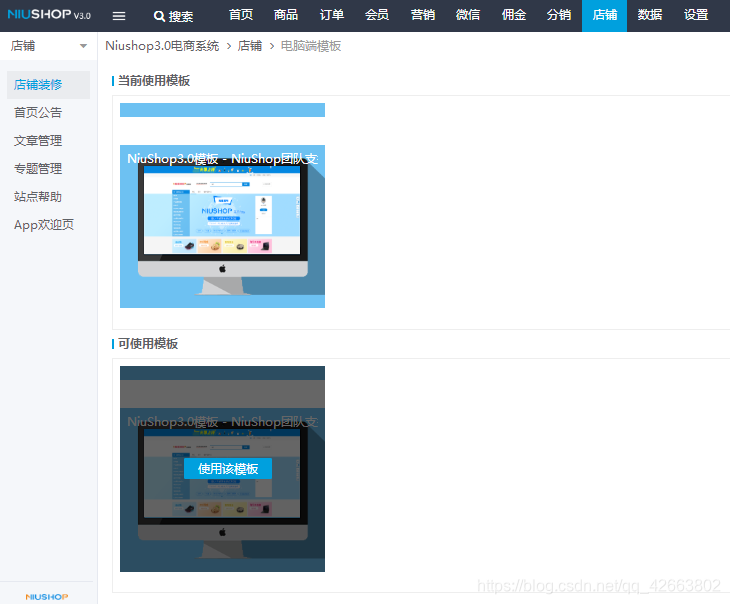Viewport: 730px width, 604px height.
Task: Click the NIUSHOP V3.0 logo
Action: tap(49, 14)
